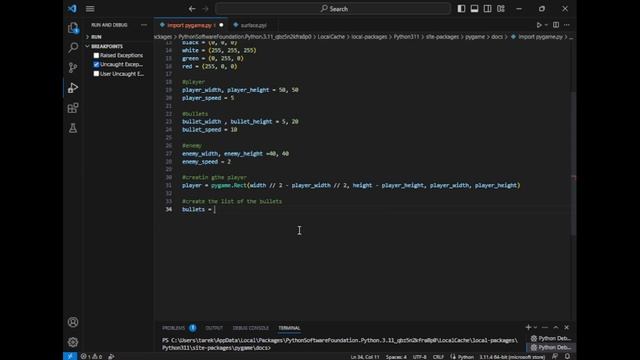Click the unsaved dot on import pygame.py tab

[x=221, y=25]
